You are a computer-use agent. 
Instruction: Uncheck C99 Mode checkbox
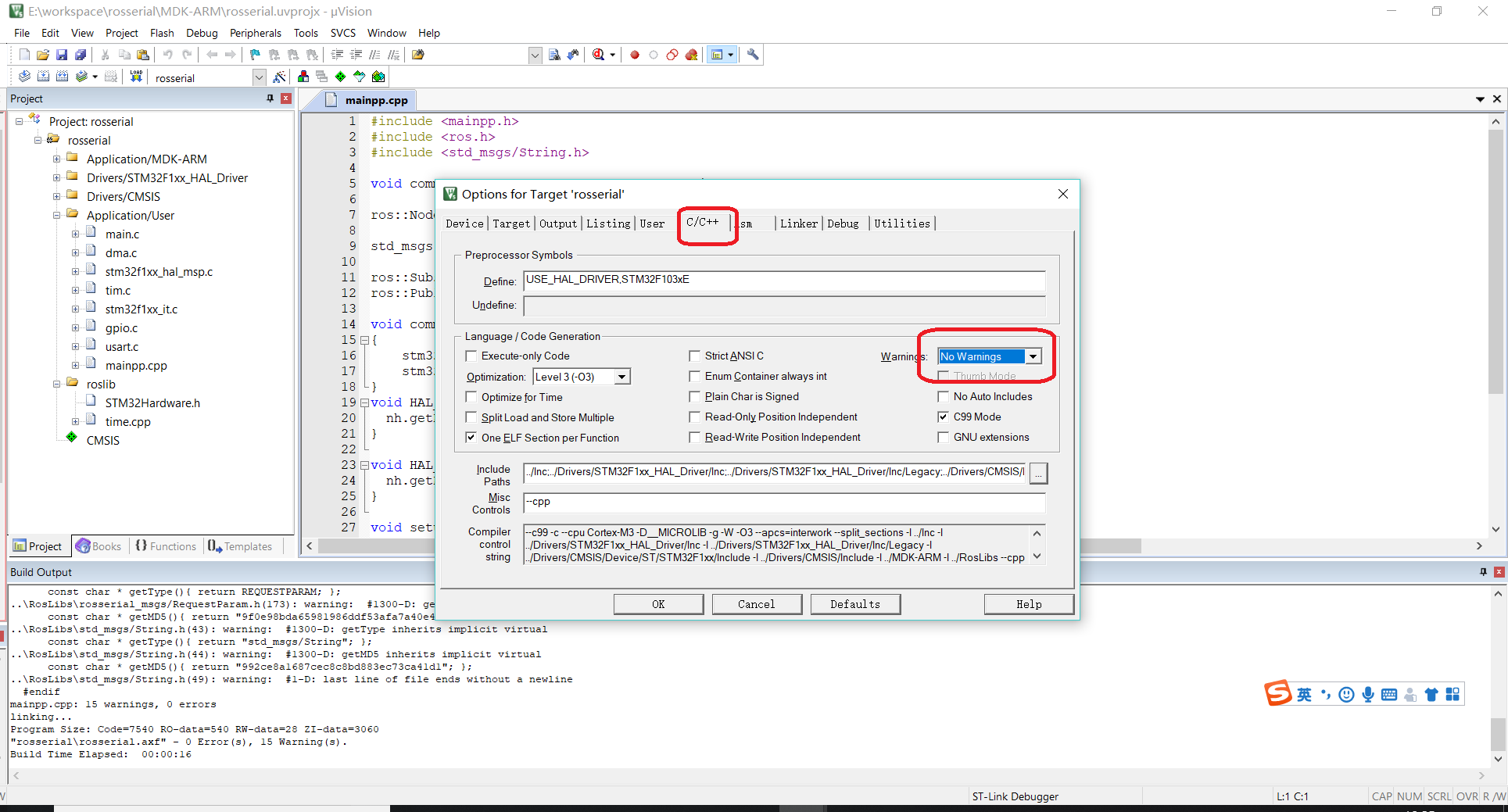(943, 417)
